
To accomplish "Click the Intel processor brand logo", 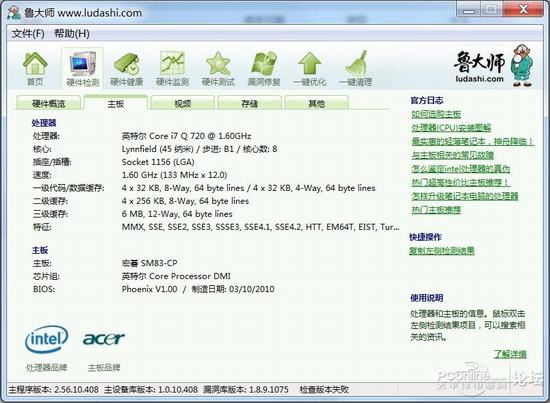I will pyautogui.click(x=46, y=339).
